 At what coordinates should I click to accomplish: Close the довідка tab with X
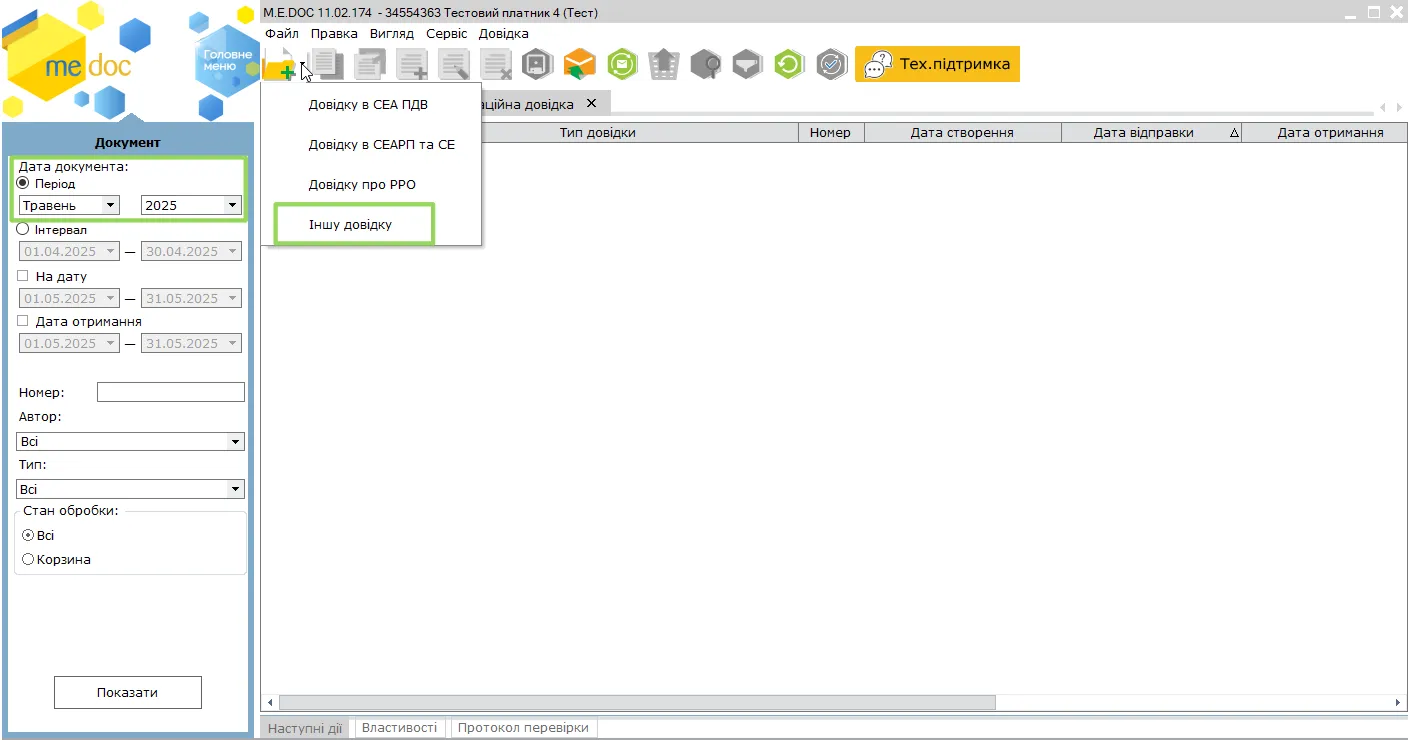(591, 103)
